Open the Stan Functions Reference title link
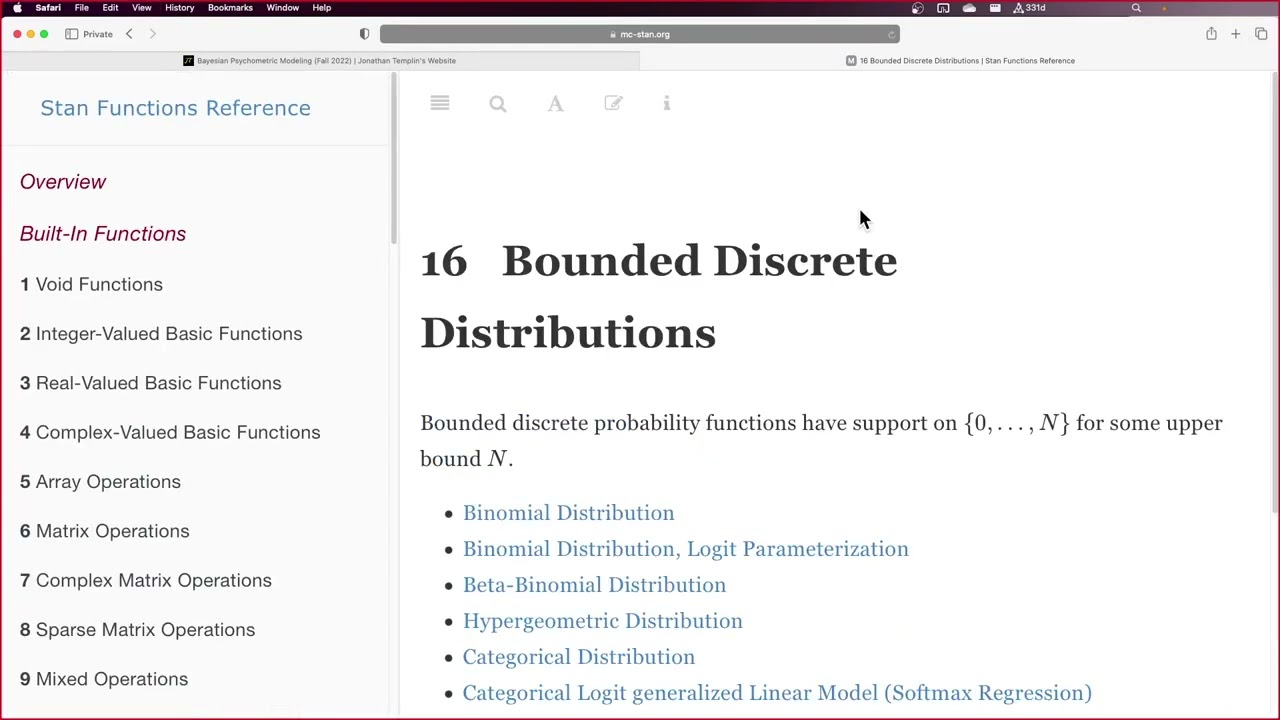 (x=176, y=108)
